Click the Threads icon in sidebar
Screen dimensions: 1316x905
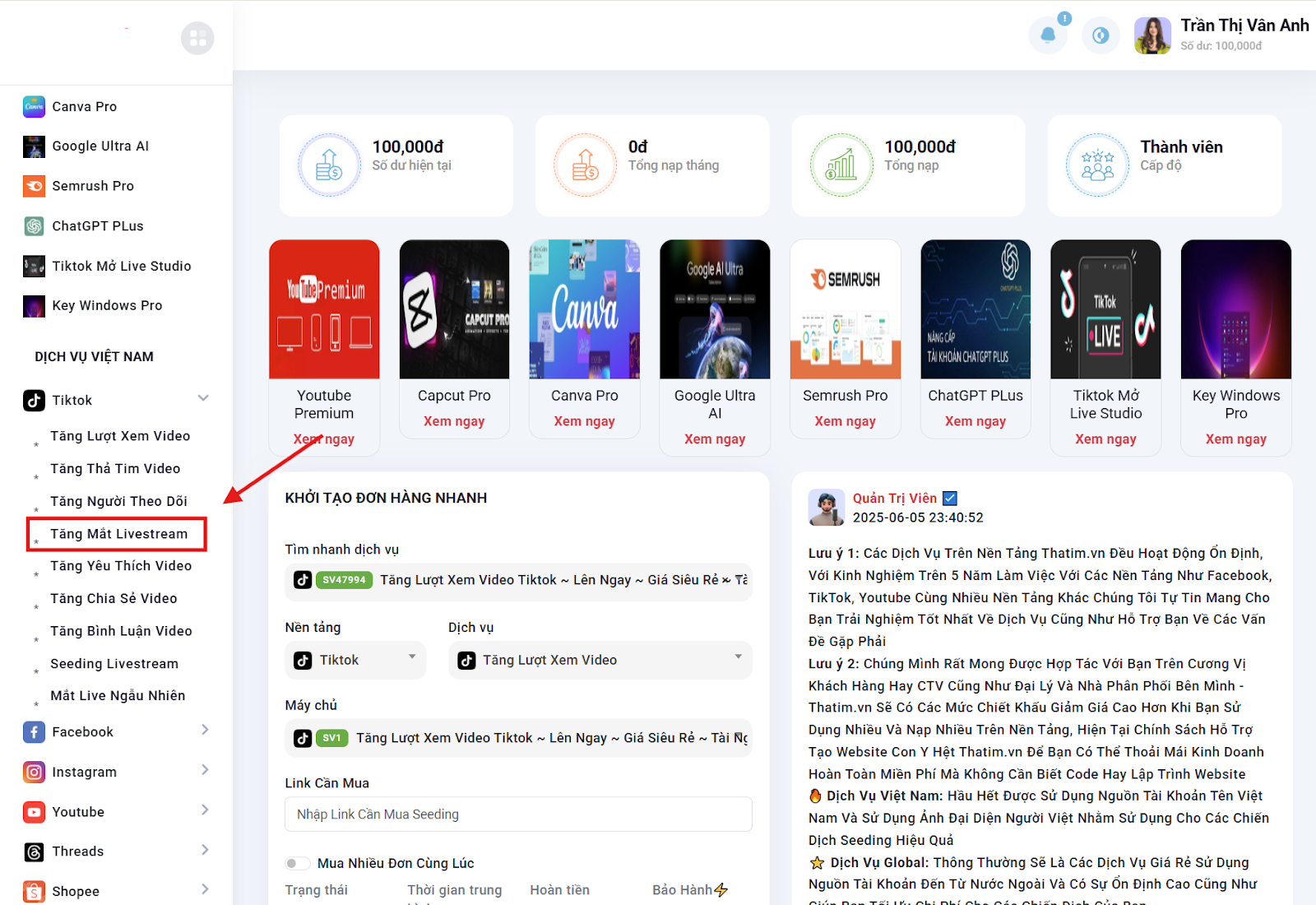pos(34,852)
